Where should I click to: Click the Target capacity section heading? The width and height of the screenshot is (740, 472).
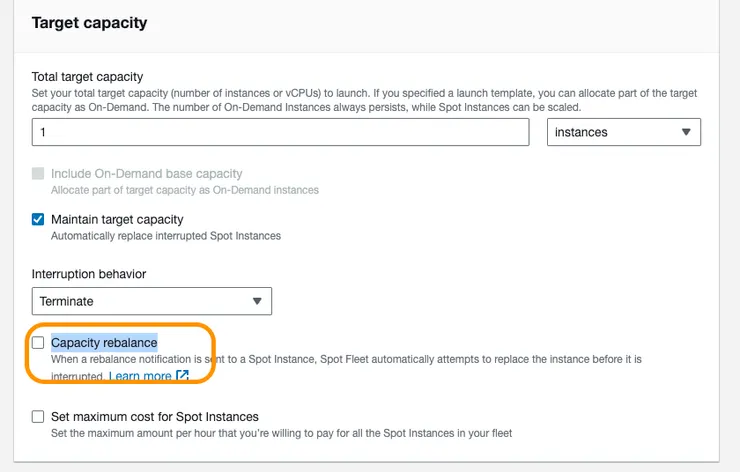[90, 23]
